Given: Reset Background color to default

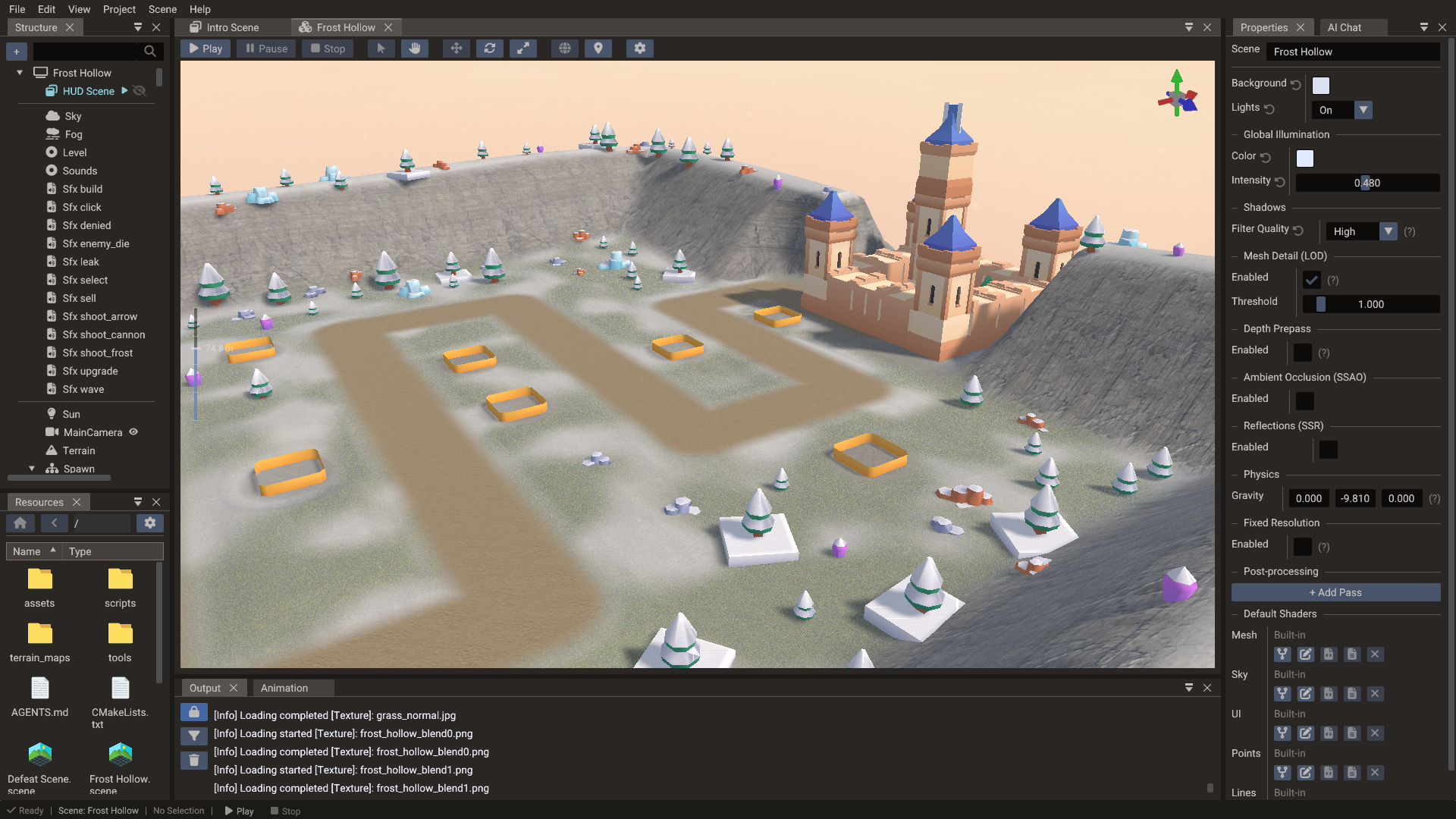Looking at the screenshot, I should 1296,85.
